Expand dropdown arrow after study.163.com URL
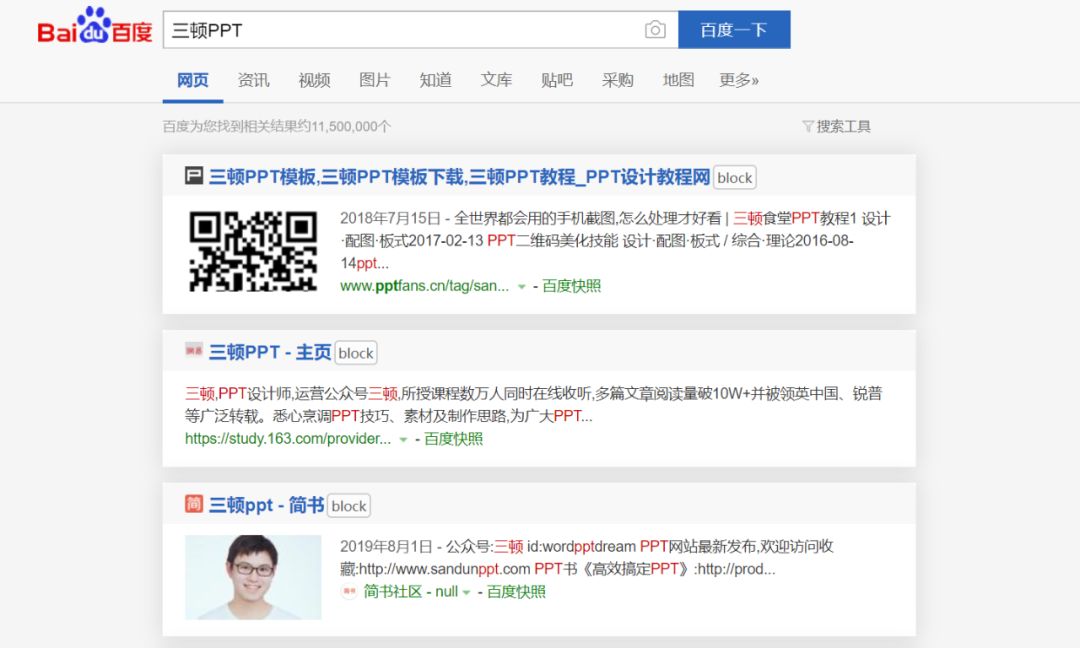The width and height of the screenshot is (1080, 648). click(x=403, y=439)
